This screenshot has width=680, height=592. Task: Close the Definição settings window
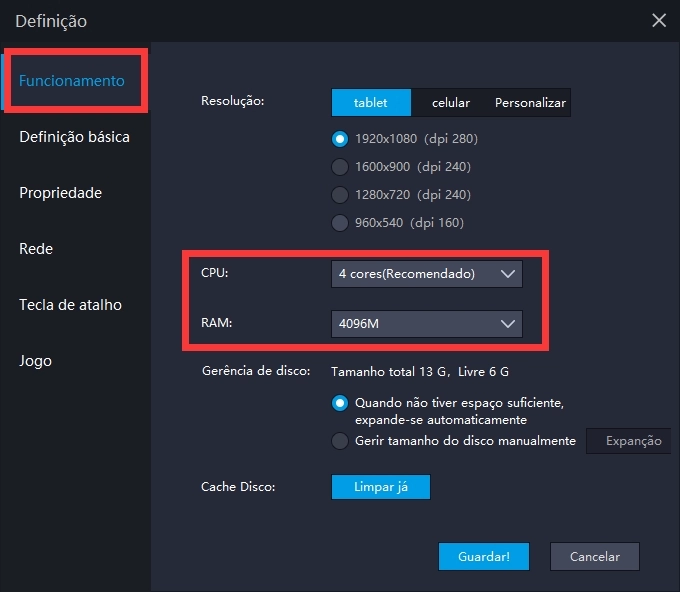[658, 20]
